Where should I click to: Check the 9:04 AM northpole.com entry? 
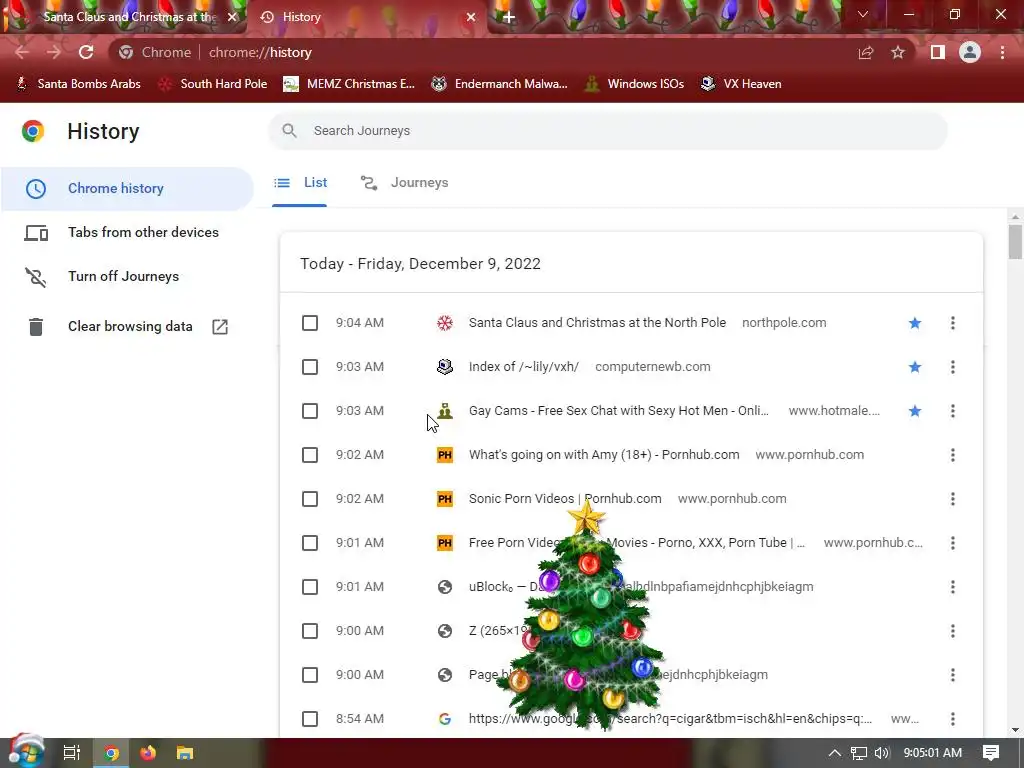pyautogui.click(x=310, y=323)
